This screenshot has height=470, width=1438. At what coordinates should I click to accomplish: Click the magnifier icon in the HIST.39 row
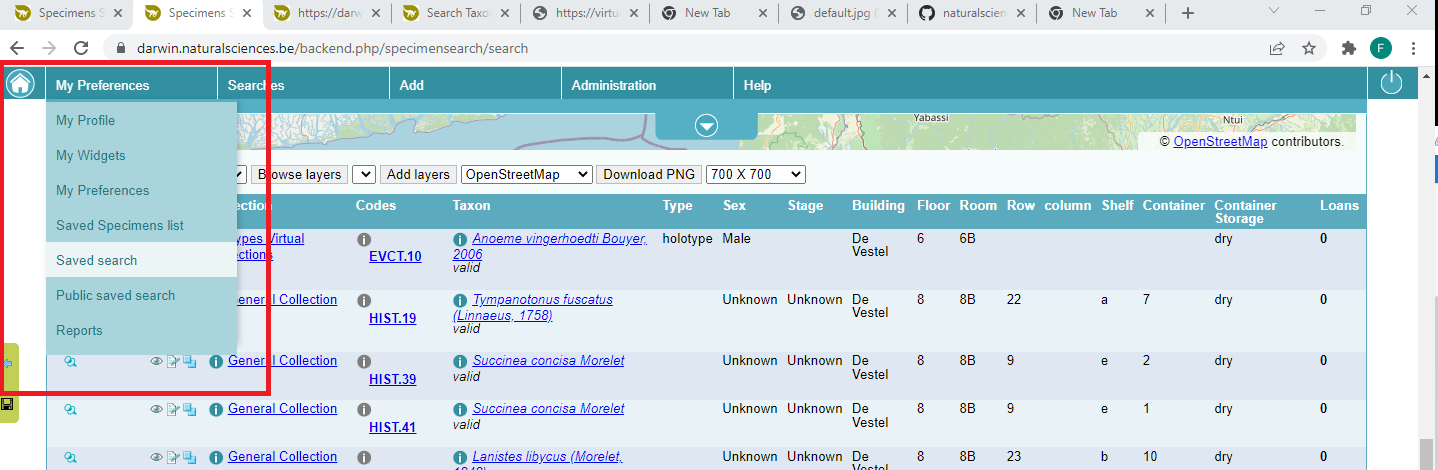71,361
